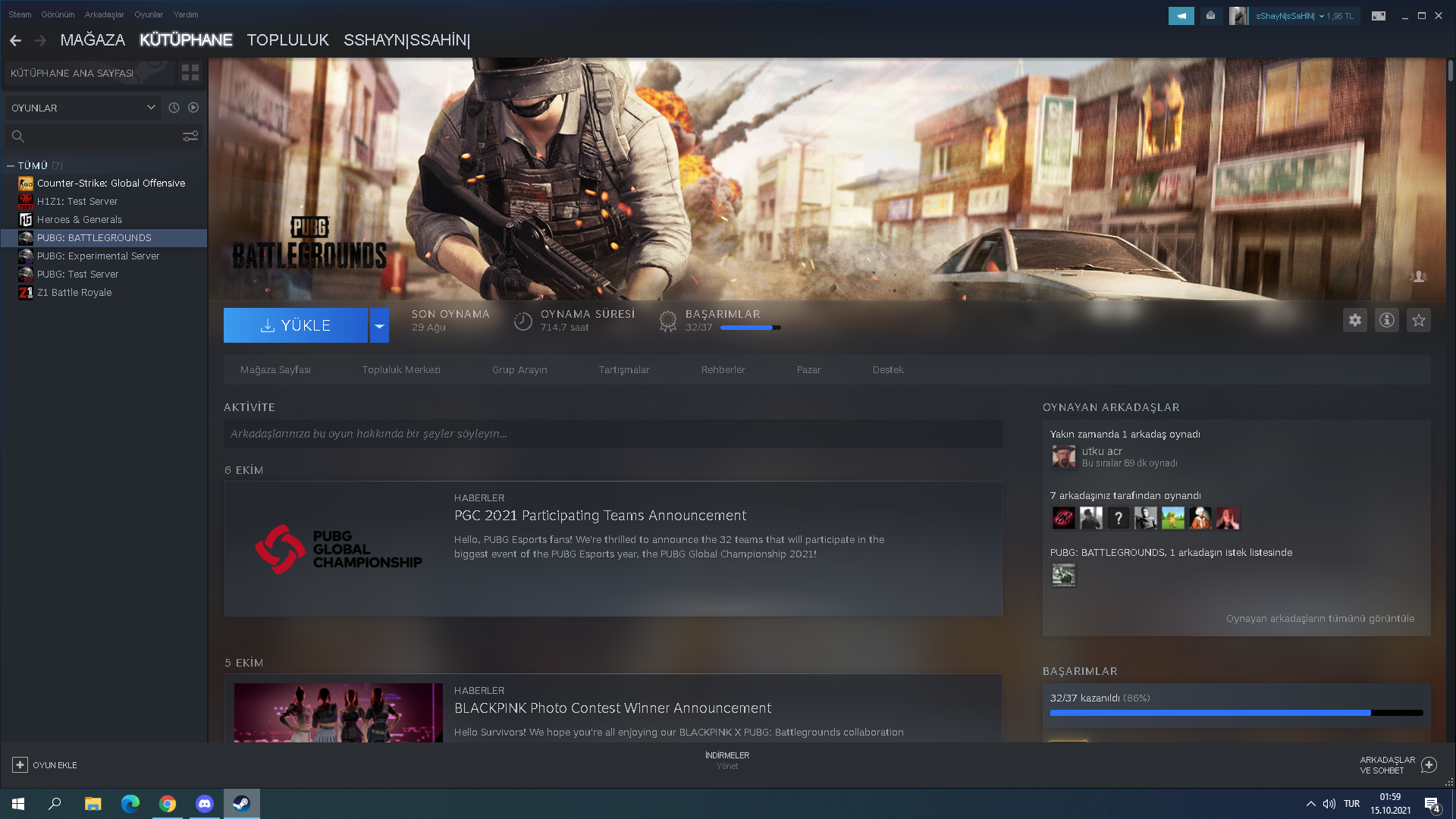1456x819 pixels.
Task: Go forward with the right arrow
Action: 41,40
